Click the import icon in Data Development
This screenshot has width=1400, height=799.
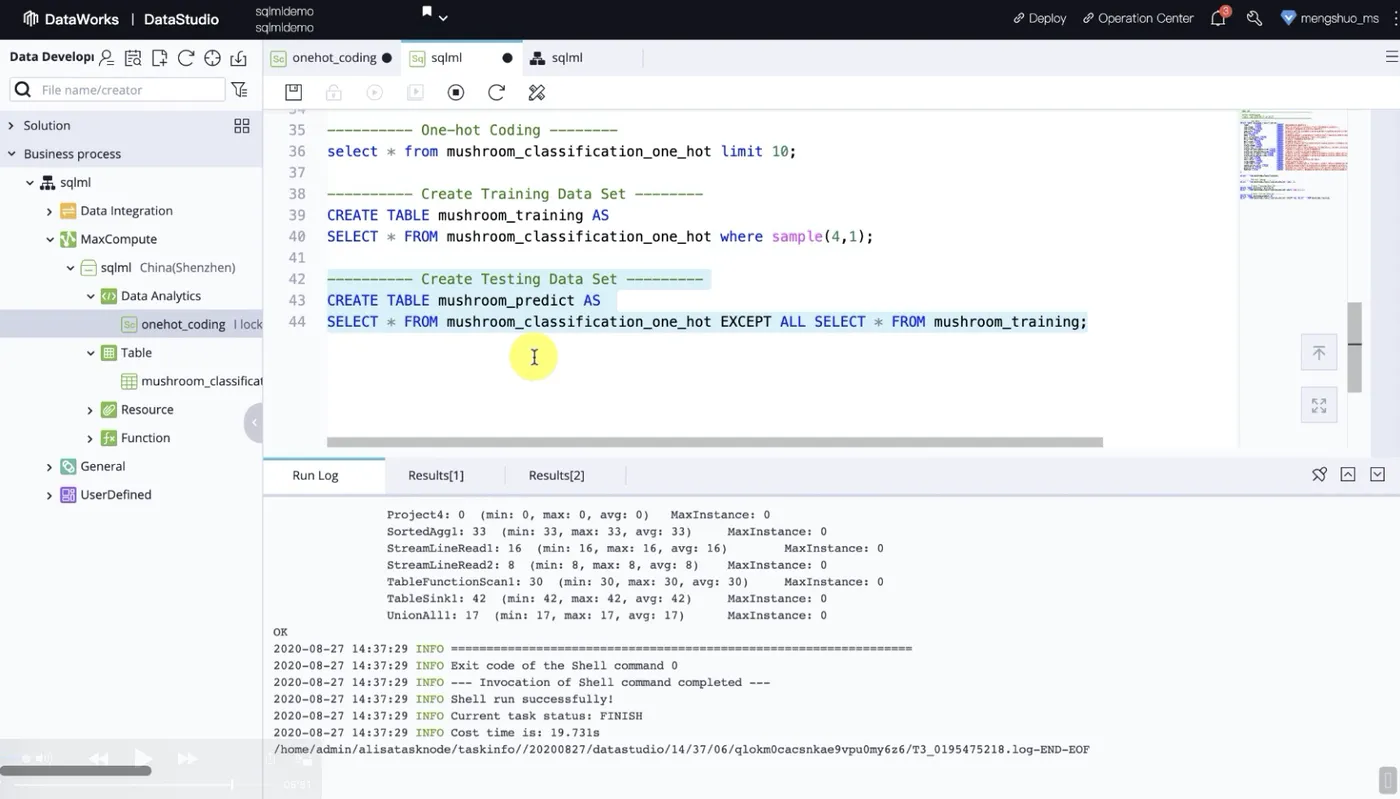pos(238,58)
